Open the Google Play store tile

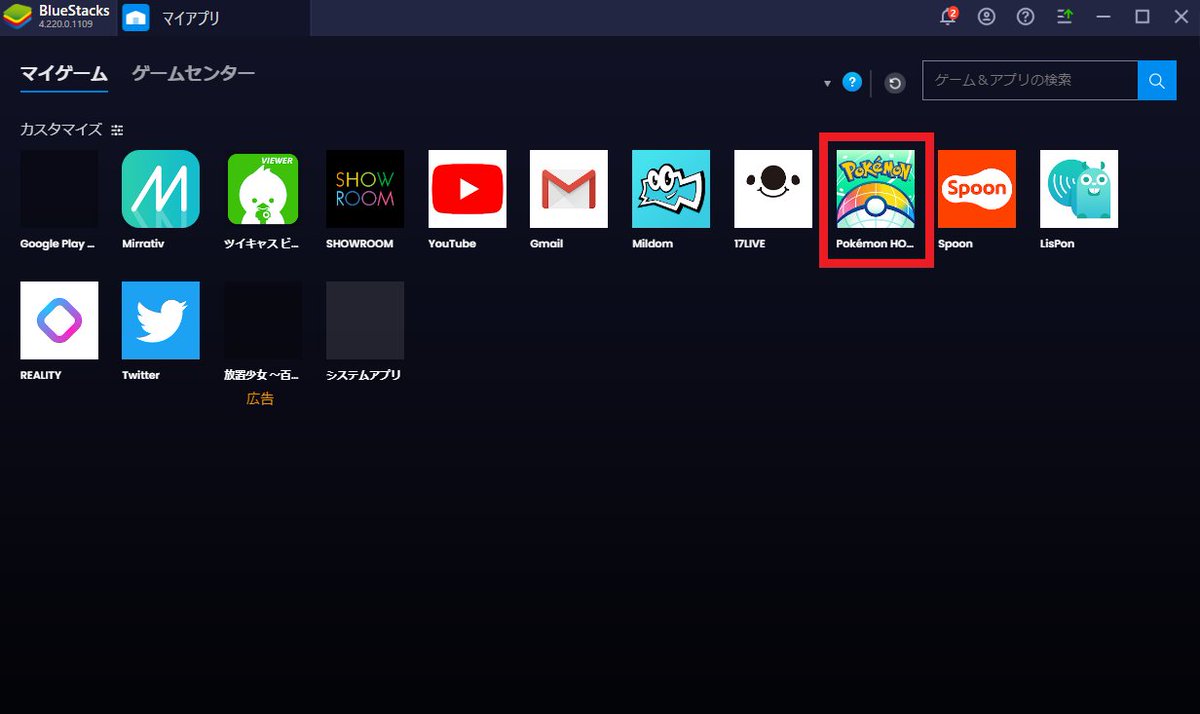tap(59, 189)
